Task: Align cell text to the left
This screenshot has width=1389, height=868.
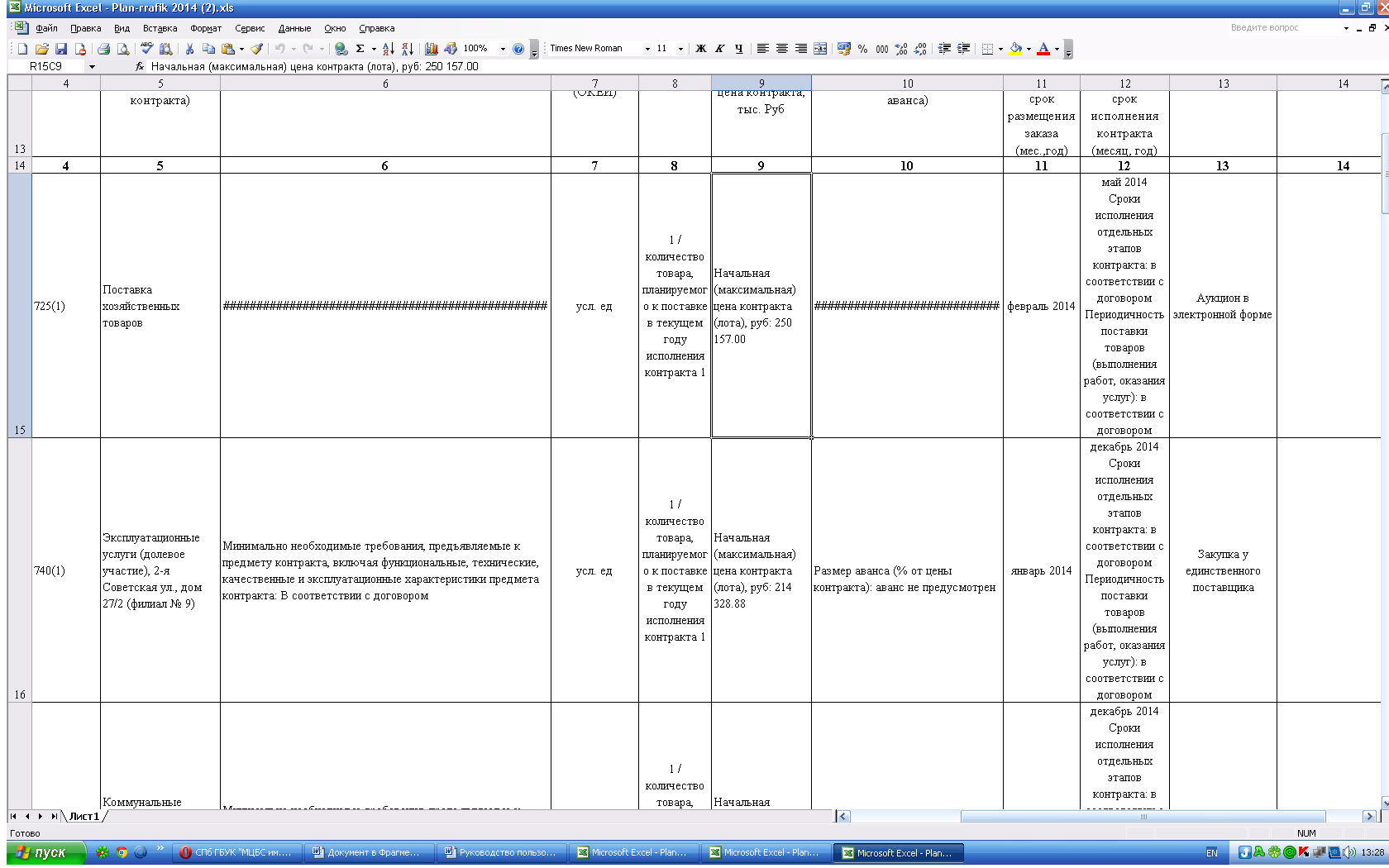Action: (762, 49)
